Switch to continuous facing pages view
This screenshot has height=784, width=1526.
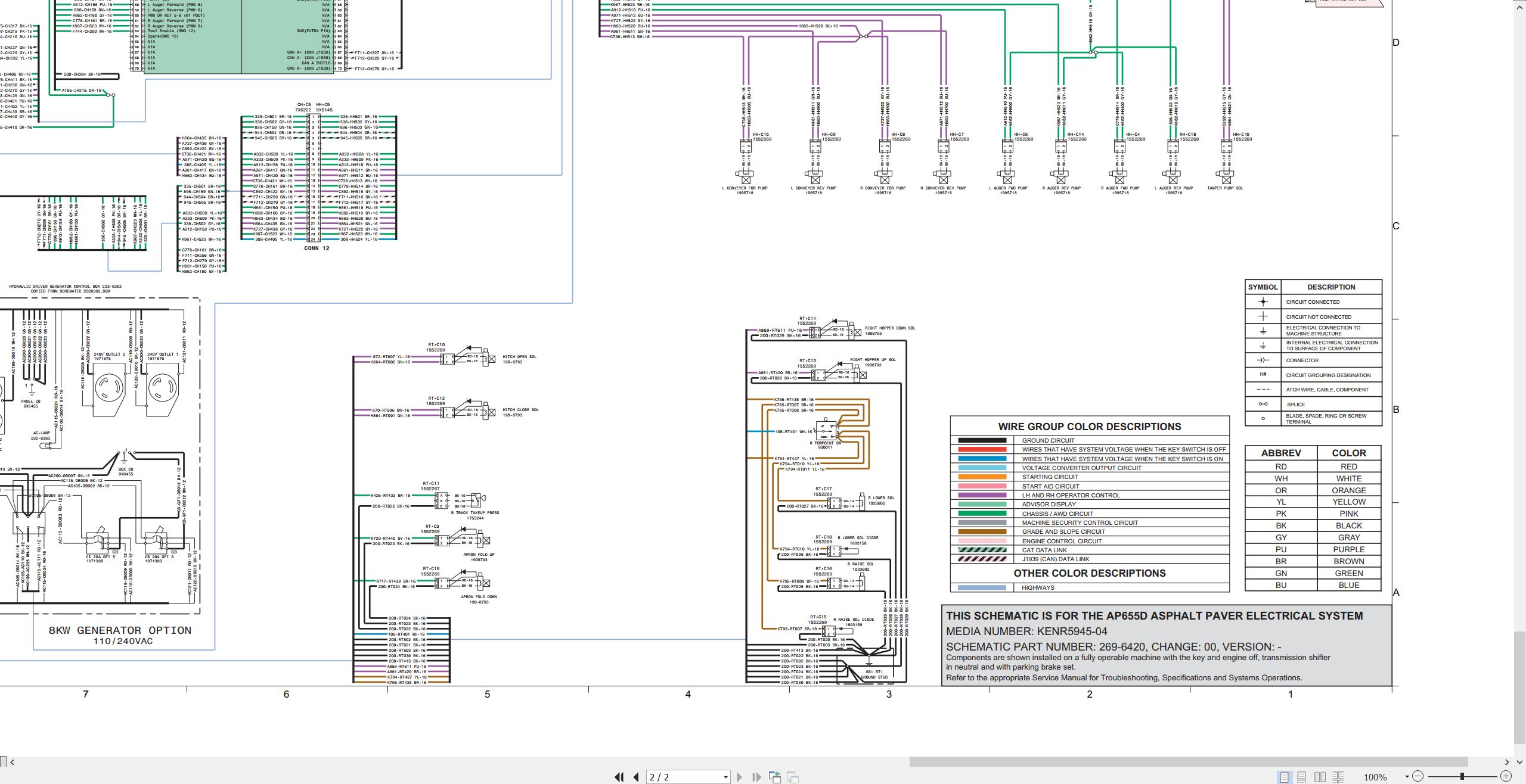click(x=1338, y=777)
